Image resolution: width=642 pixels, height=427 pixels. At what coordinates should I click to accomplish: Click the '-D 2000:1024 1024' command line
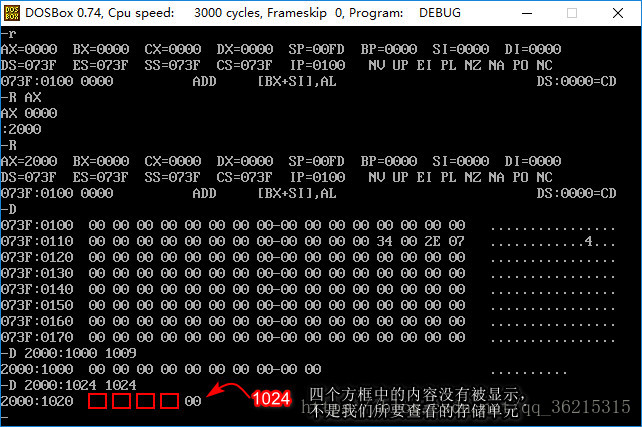point(69,385)
